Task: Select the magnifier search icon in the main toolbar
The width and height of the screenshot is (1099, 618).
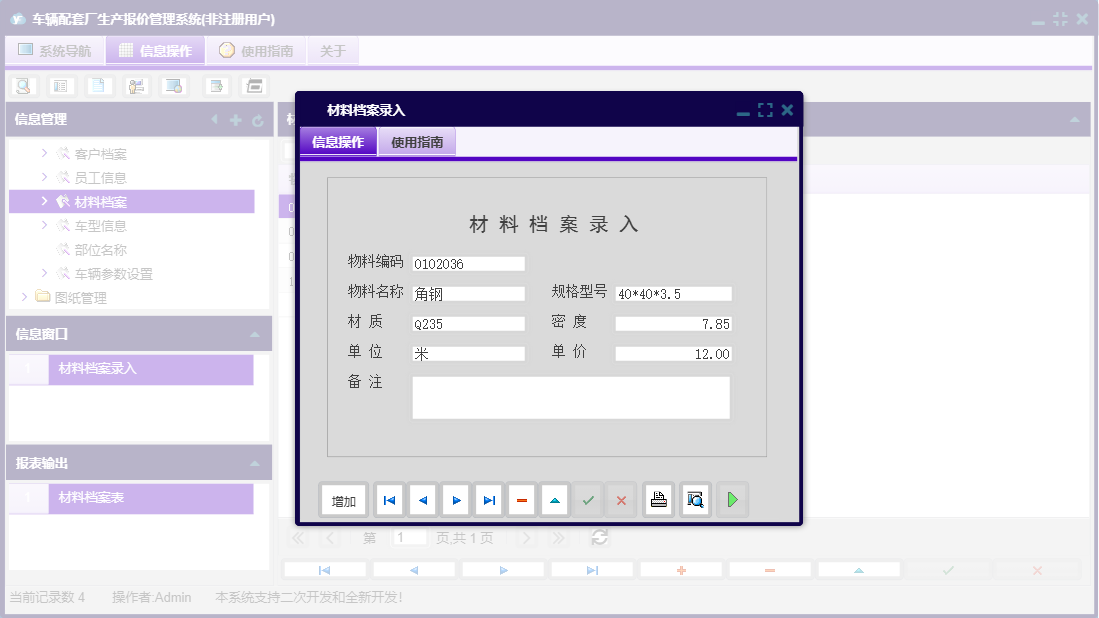Action: [x=24, y=86]
